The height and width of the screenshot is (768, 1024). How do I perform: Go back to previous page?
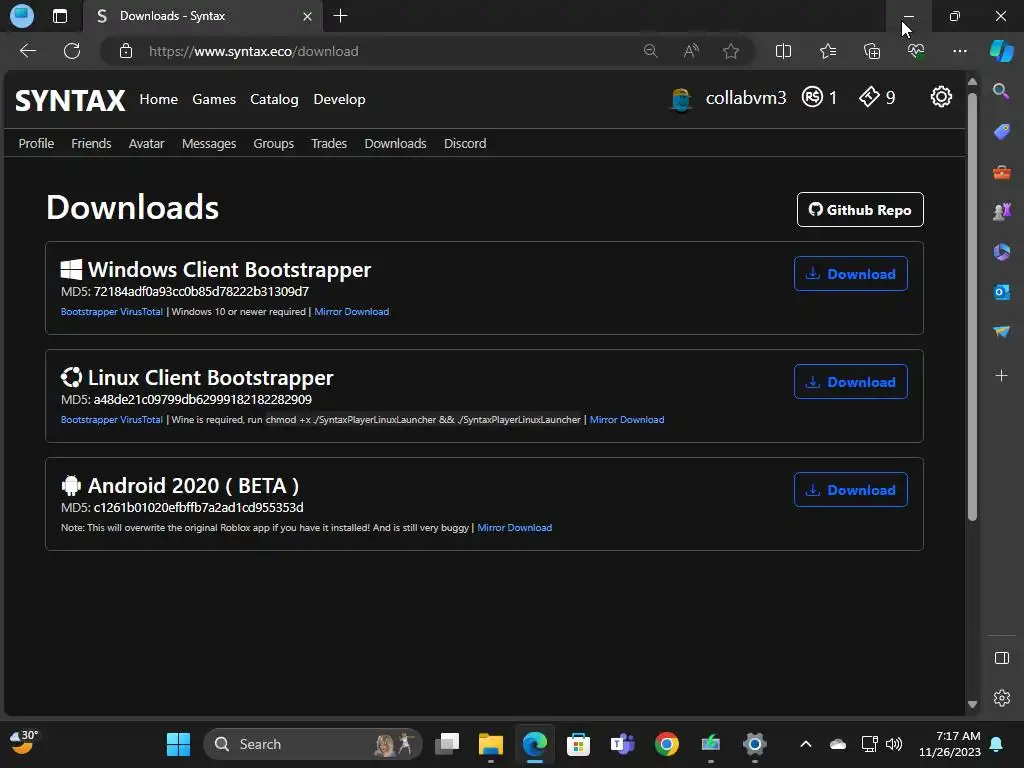click(x=28, y=51)
